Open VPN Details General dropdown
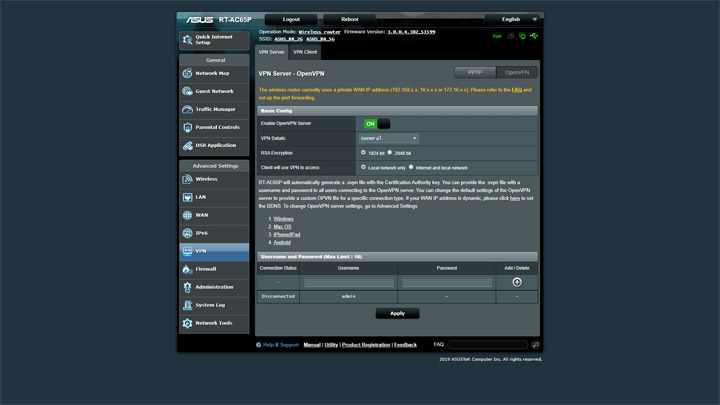Image resolution: width=720 pixels, height=405 pixels. pos(388,138)
